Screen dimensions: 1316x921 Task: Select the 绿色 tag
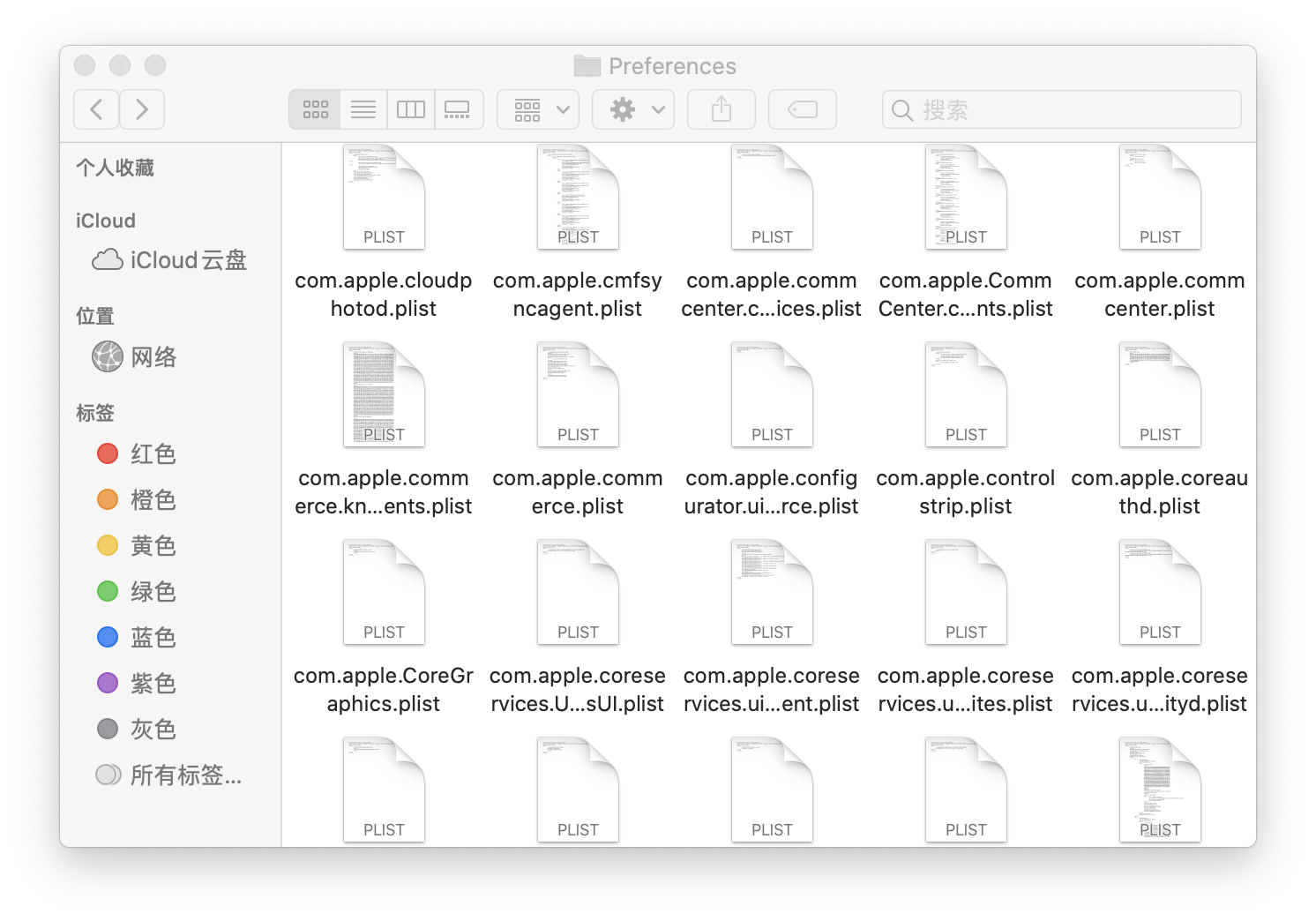pyautogui.click(x=136, y=592)
